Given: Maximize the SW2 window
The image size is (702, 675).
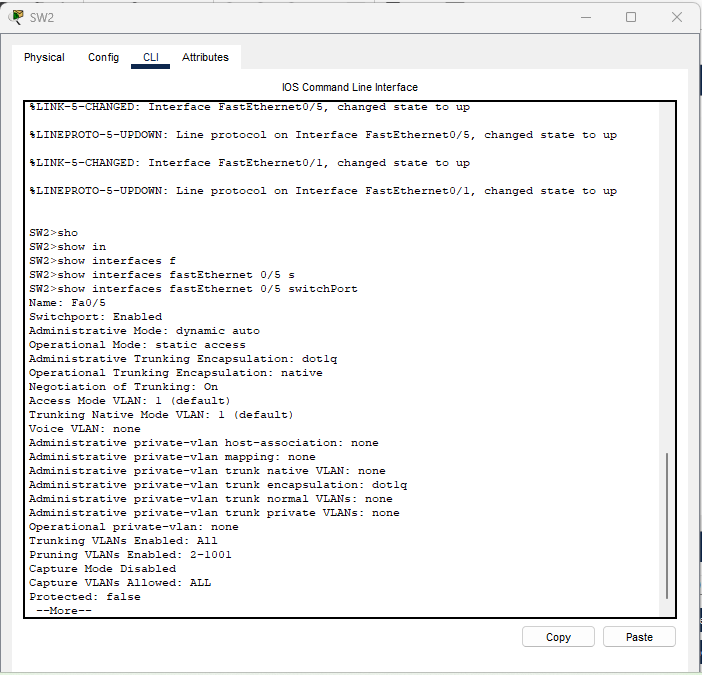Looking at the screenshot, I should [631, 17].
